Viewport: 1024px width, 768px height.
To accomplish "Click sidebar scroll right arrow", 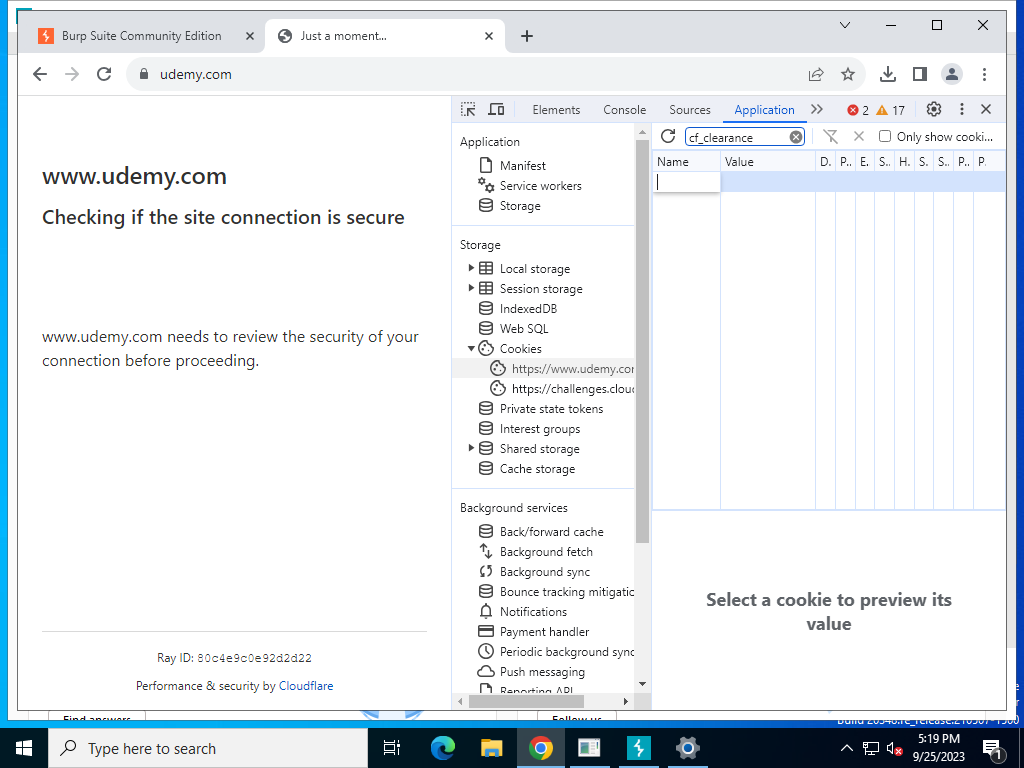I will 626,701.
